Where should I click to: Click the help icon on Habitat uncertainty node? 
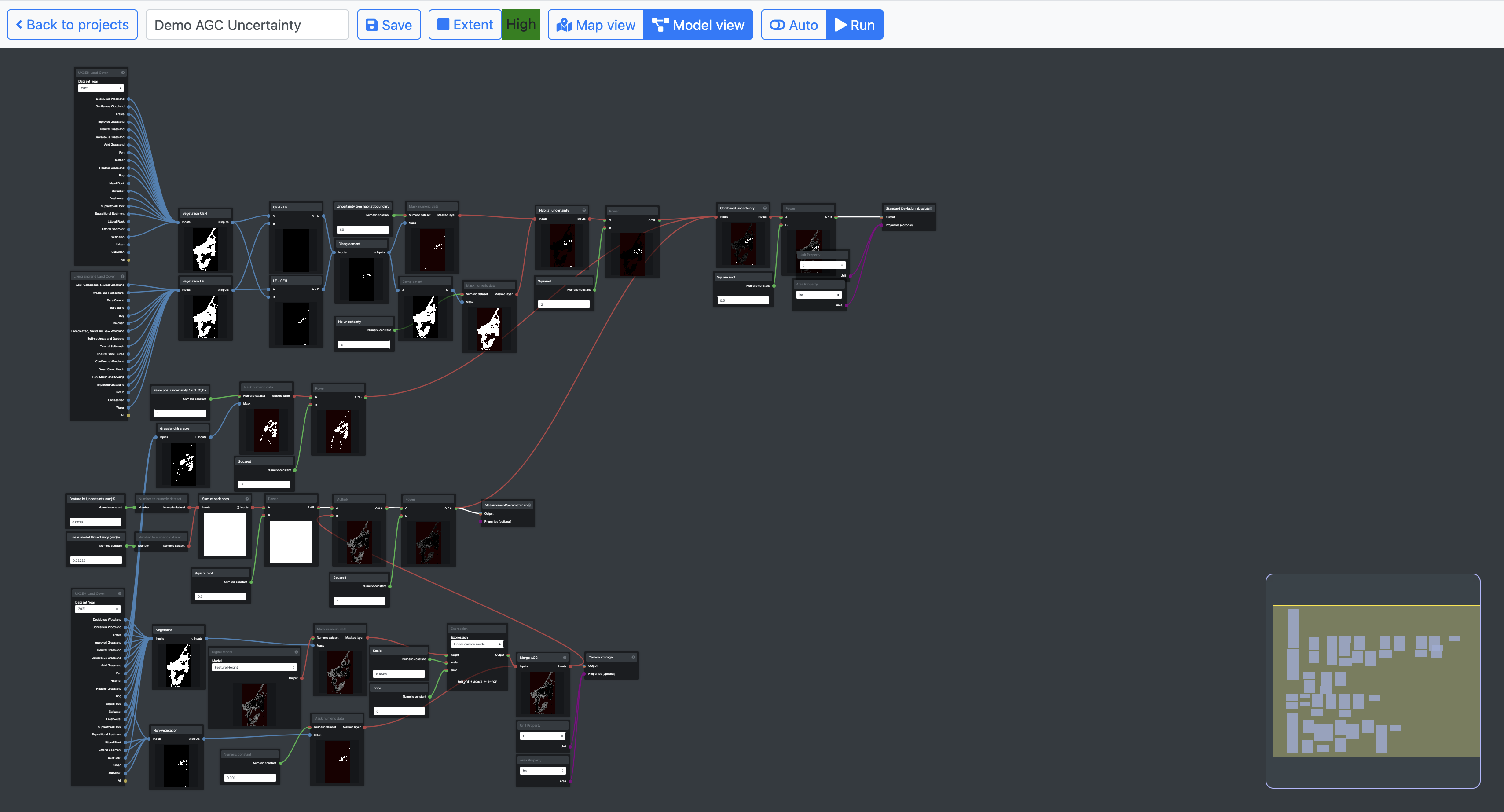pyautogui.click(x=584, y=210)
